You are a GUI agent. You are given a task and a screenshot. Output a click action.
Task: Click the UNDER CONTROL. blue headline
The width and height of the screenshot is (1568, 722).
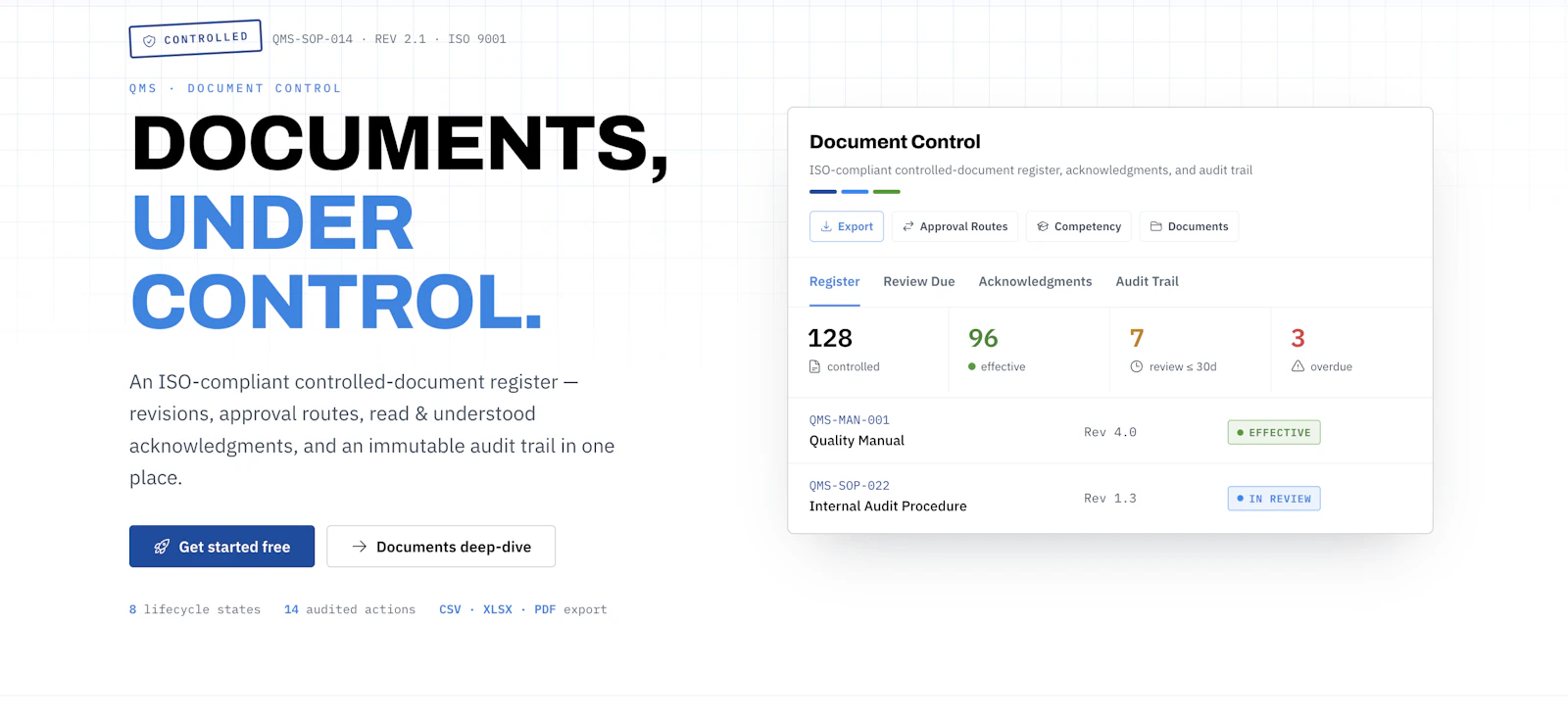[x=337, y=262]
